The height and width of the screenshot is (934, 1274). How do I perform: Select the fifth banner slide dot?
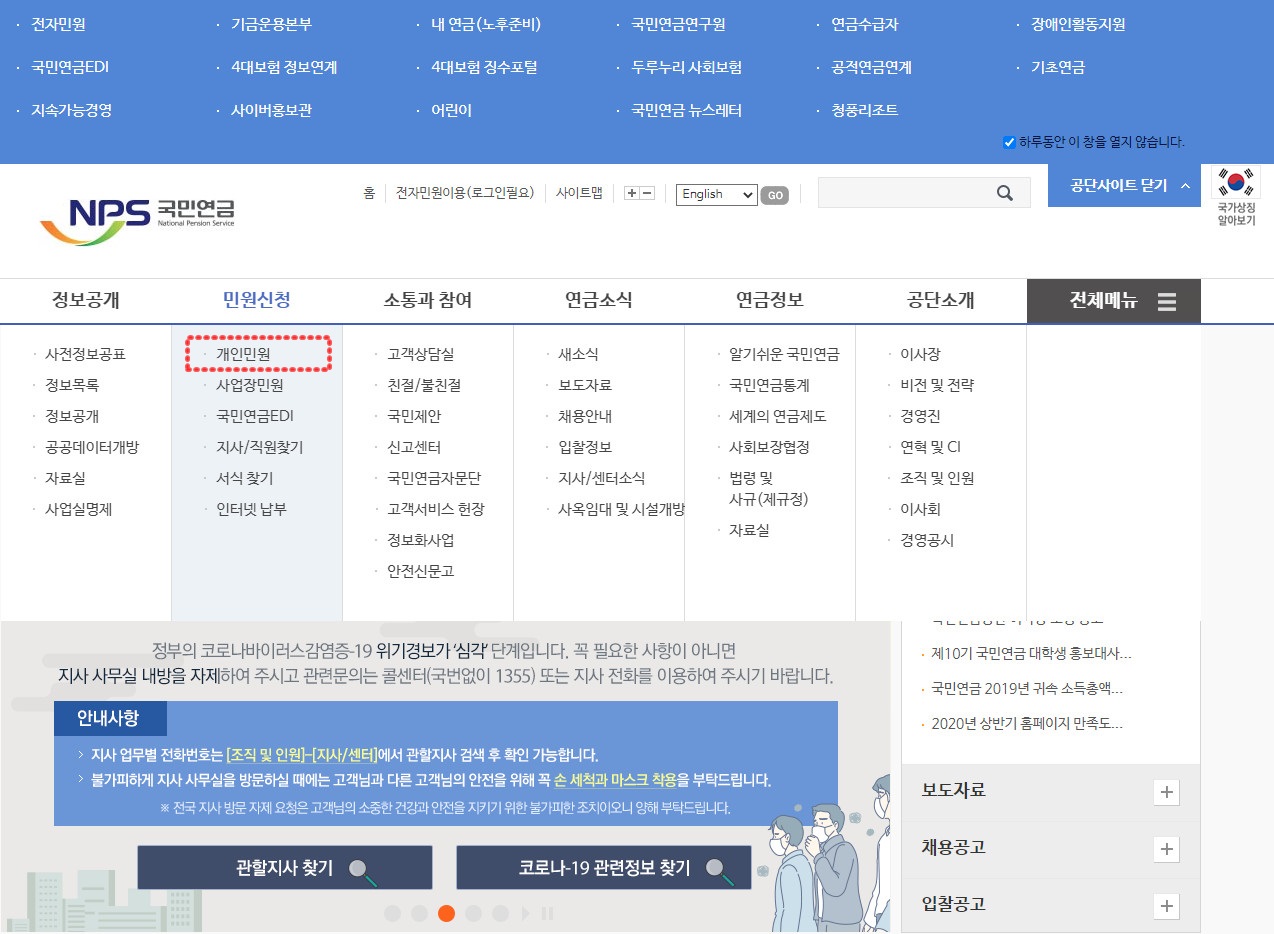tap(500, 913)
